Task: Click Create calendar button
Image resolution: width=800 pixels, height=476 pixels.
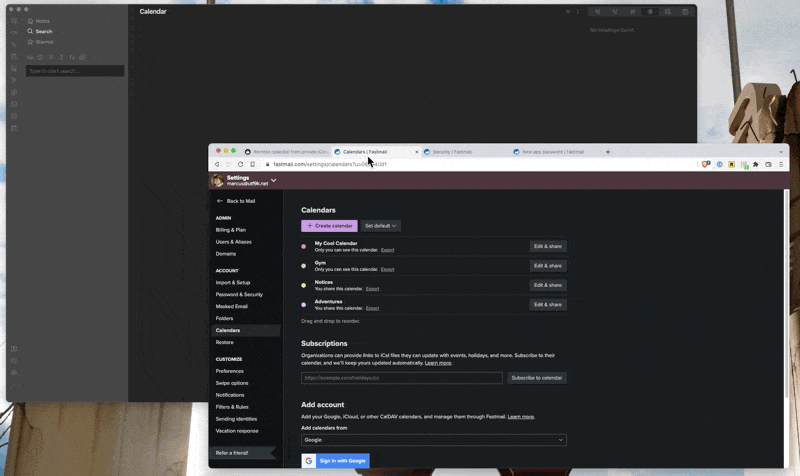Action: (329, 226)
